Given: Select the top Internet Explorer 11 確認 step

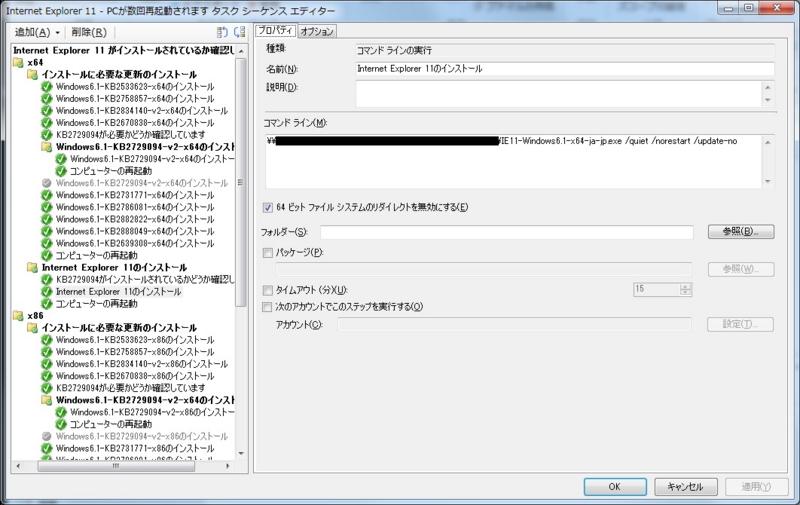Looking at the screenshot, I should tap(123, 50).
